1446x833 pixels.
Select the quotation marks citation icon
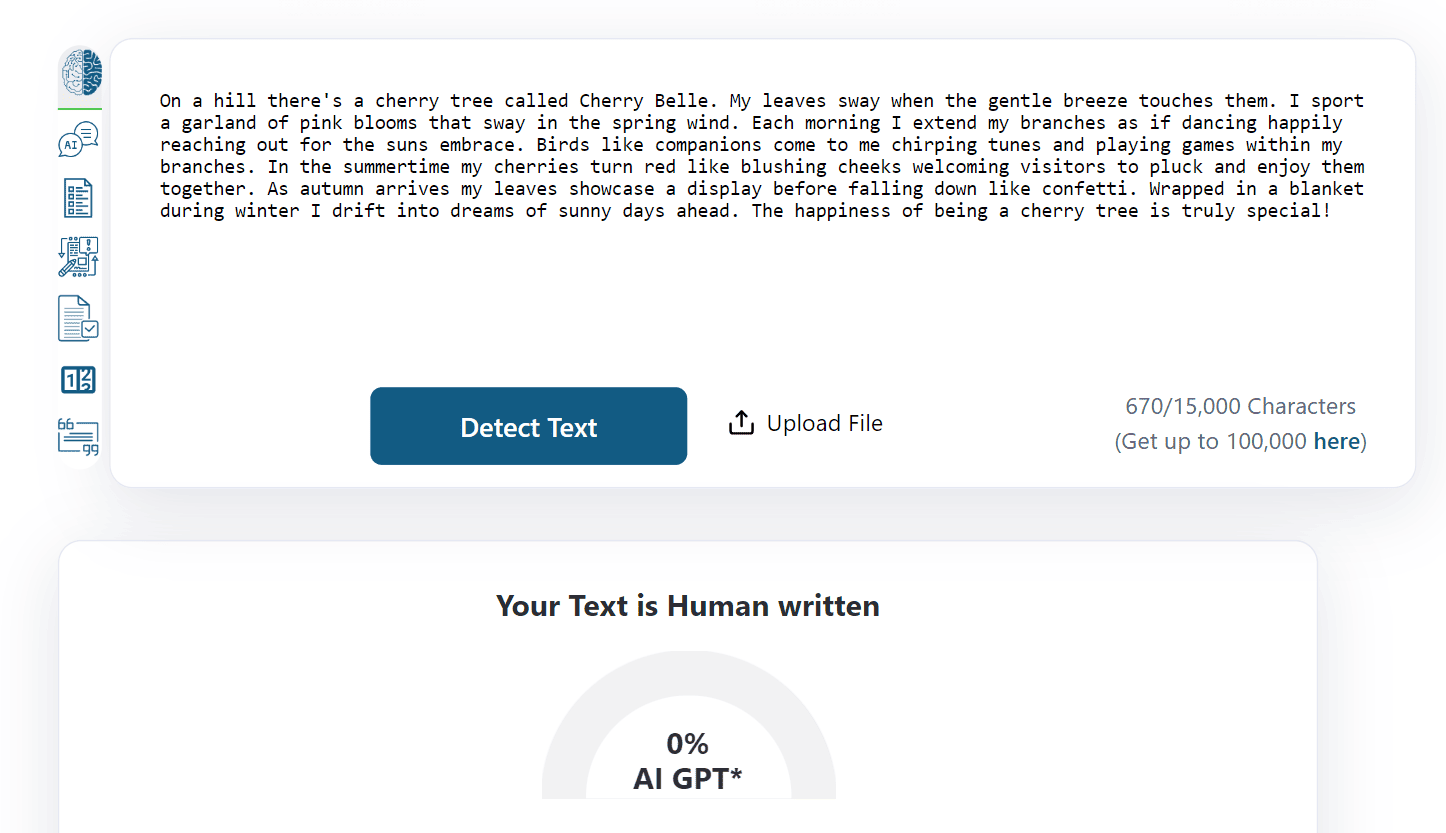point(78,437)
